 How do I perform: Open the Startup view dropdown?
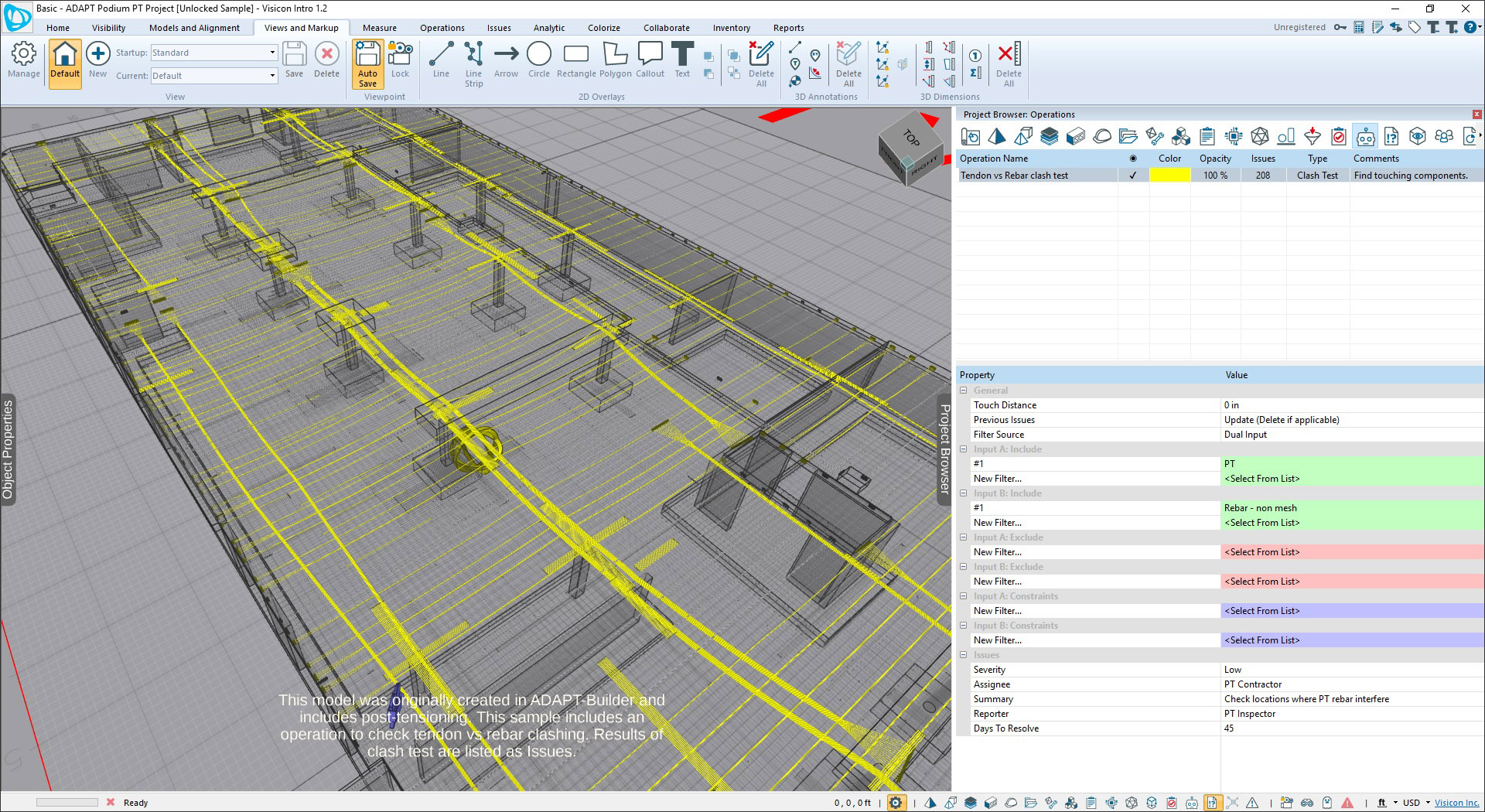click(x=272, y=53)
